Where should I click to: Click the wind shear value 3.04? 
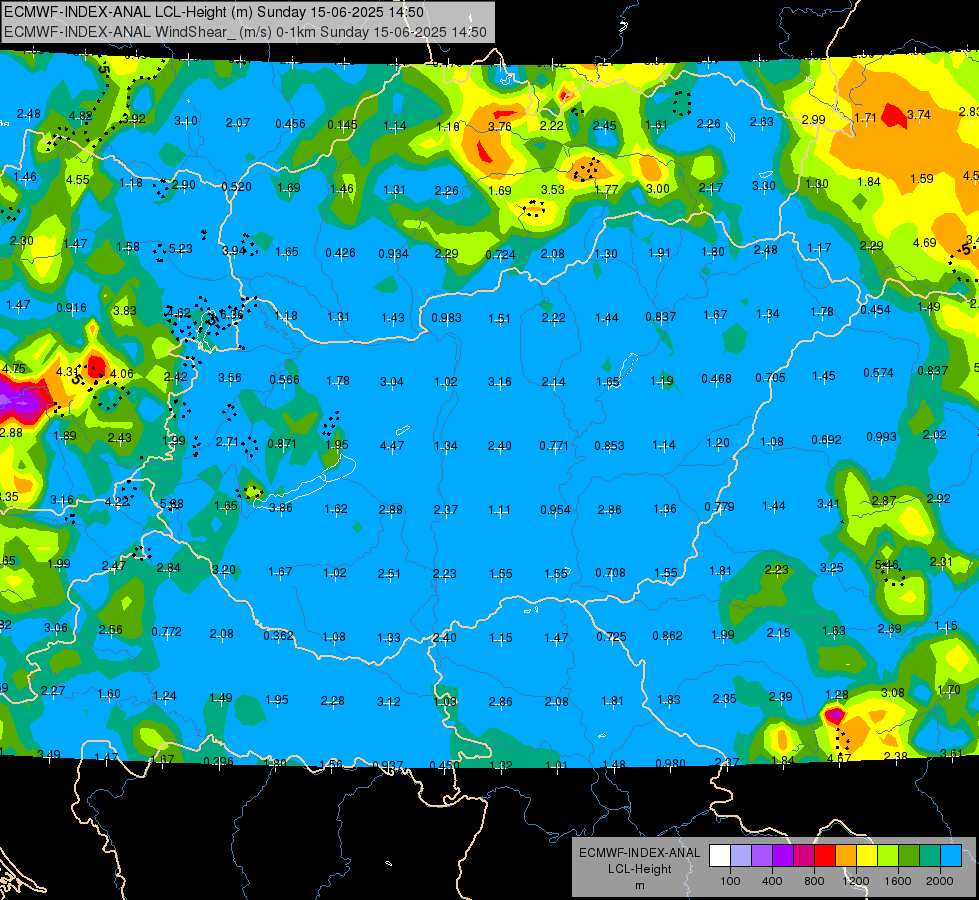click(391, 382)
